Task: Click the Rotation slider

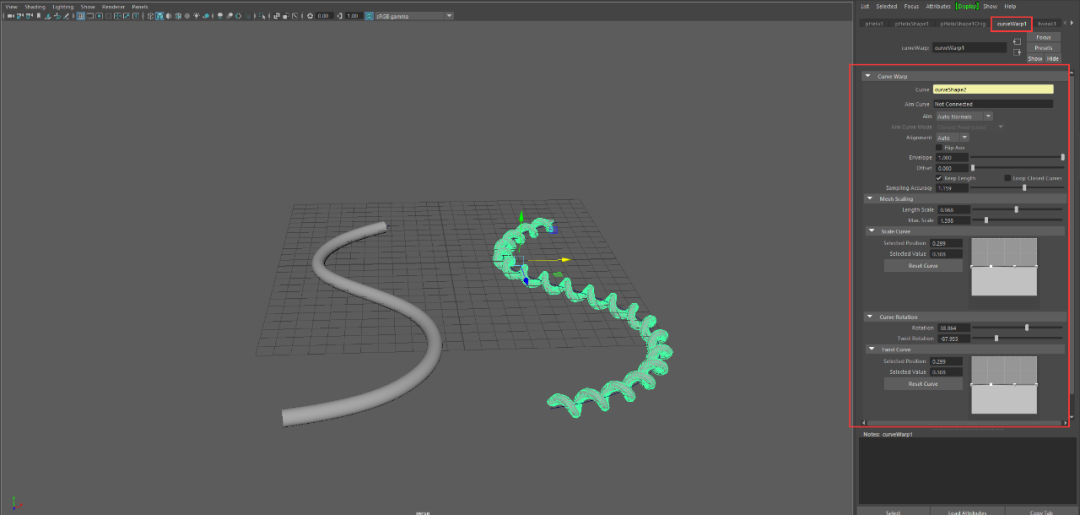Action: (x=1017, y=328)
